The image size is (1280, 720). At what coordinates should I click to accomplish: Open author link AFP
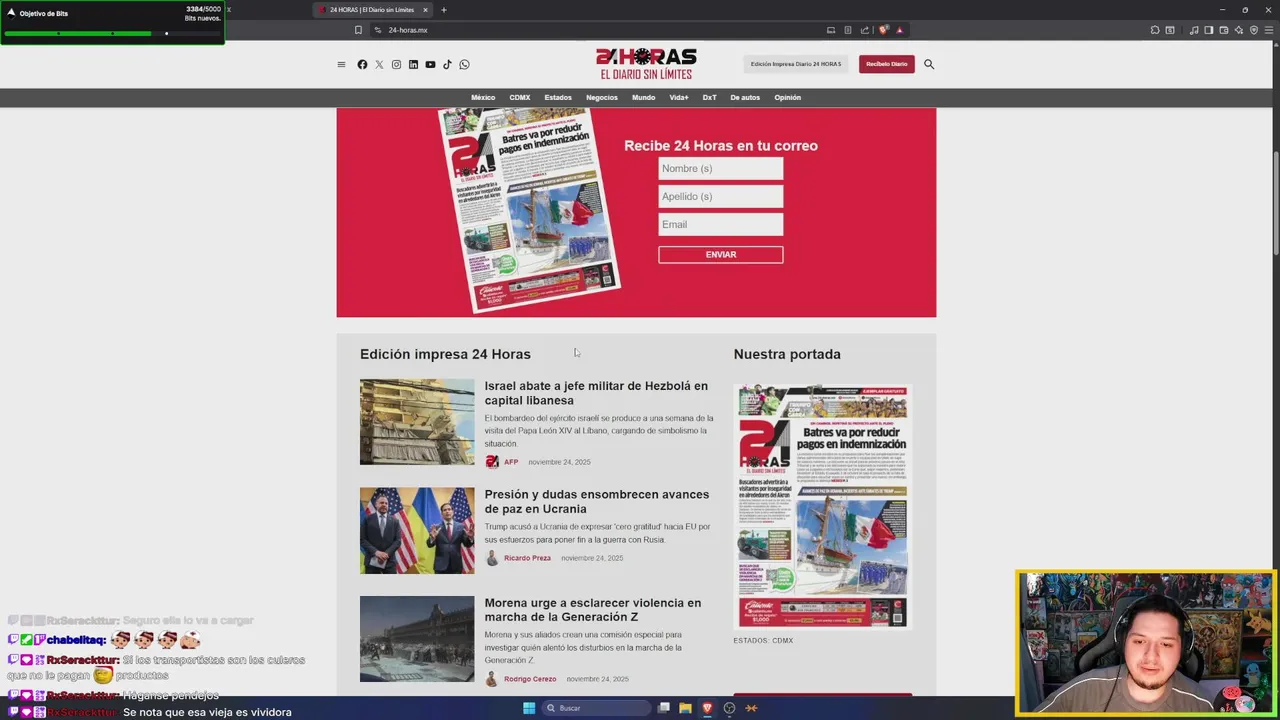(511, 462)
